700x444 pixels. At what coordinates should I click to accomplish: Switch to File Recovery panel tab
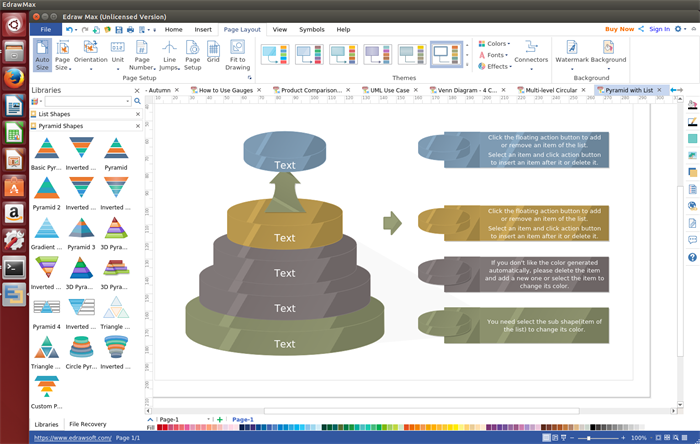pyautogui.click(x=87, y=424)
